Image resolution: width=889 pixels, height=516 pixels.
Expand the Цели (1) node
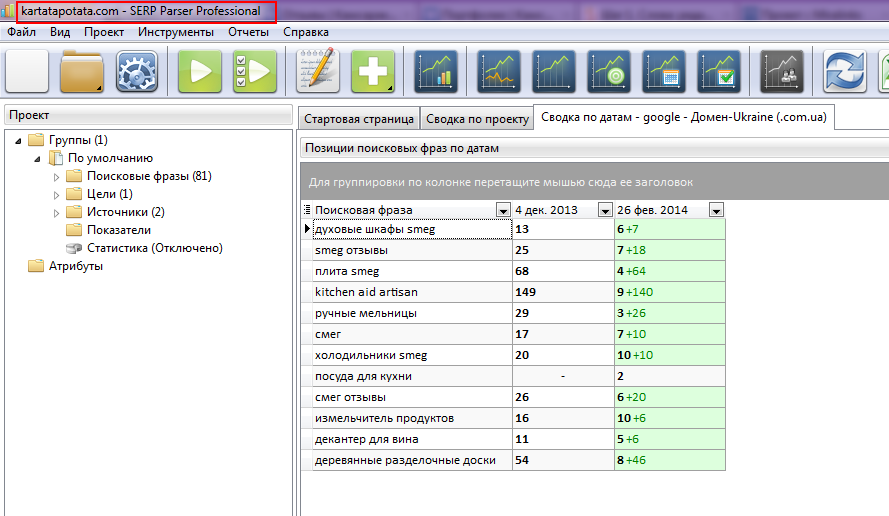tap(56, 195)
